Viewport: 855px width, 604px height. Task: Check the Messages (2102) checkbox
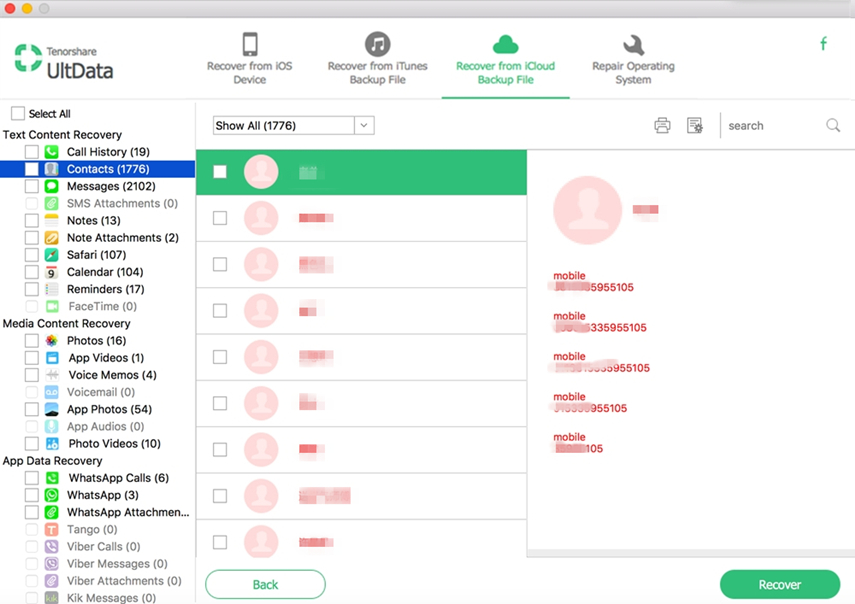(x=32, y=186)
